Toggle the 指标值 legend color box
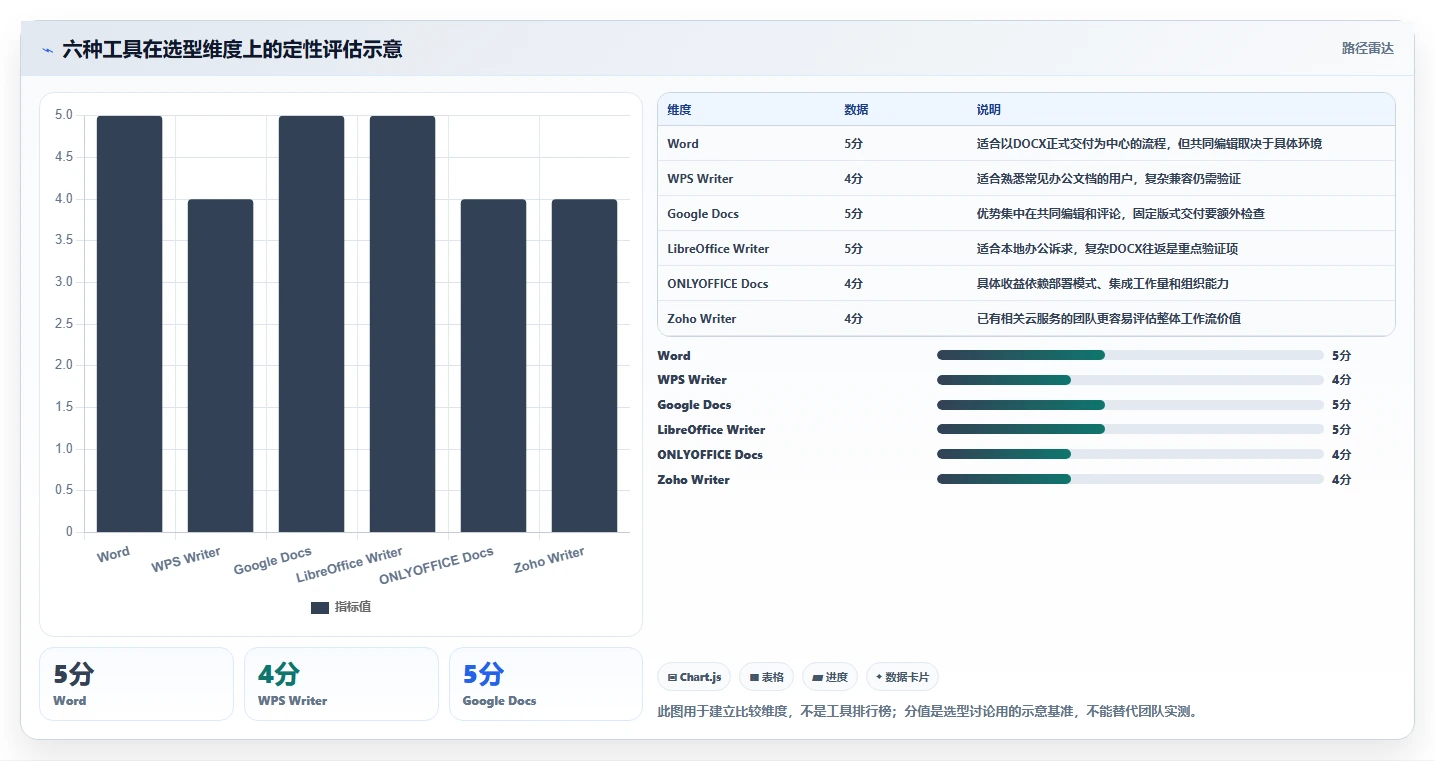 [x=320, y=607]
